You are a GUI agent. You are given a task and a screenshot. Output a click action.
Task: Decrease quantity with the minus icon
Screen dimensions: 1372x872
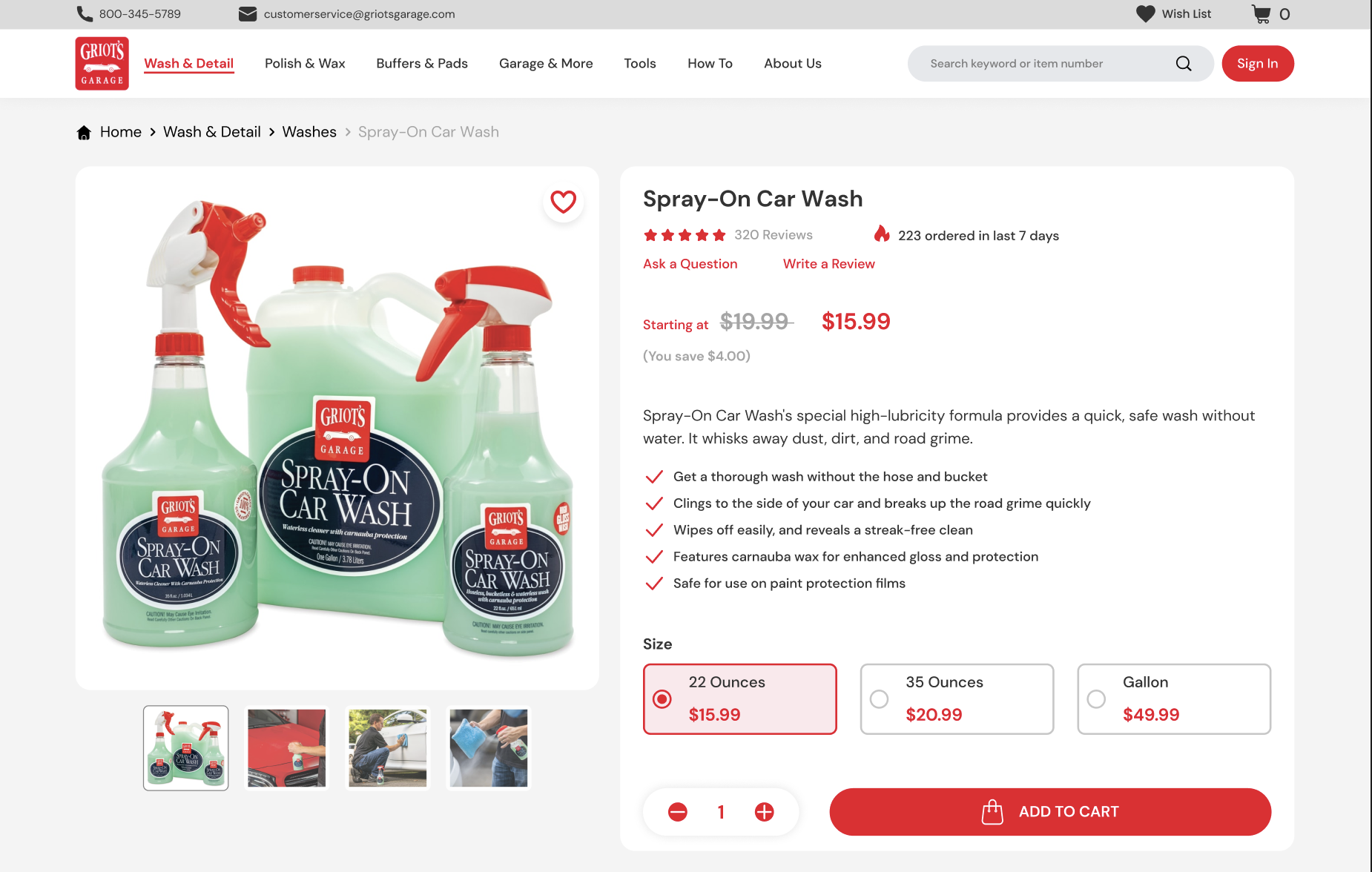pyautogui.click(x=678, y=812)
